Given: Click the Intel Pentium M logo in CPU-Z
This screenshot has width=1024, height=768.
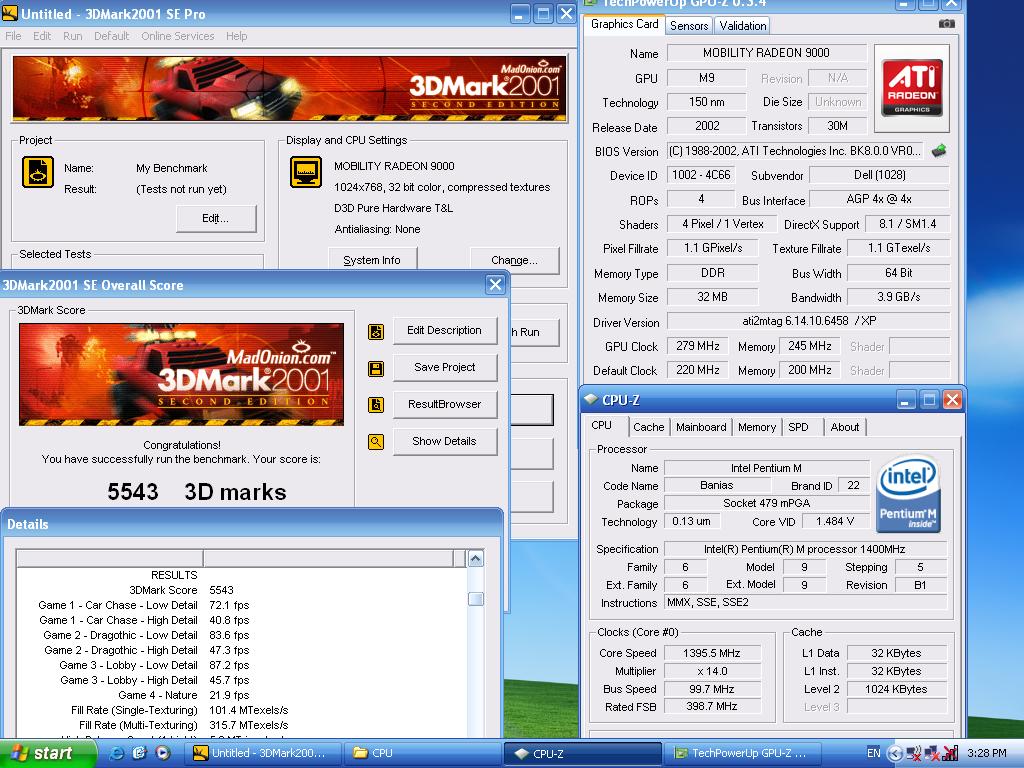Looking at the screenshot, I should tap(908, 494).
